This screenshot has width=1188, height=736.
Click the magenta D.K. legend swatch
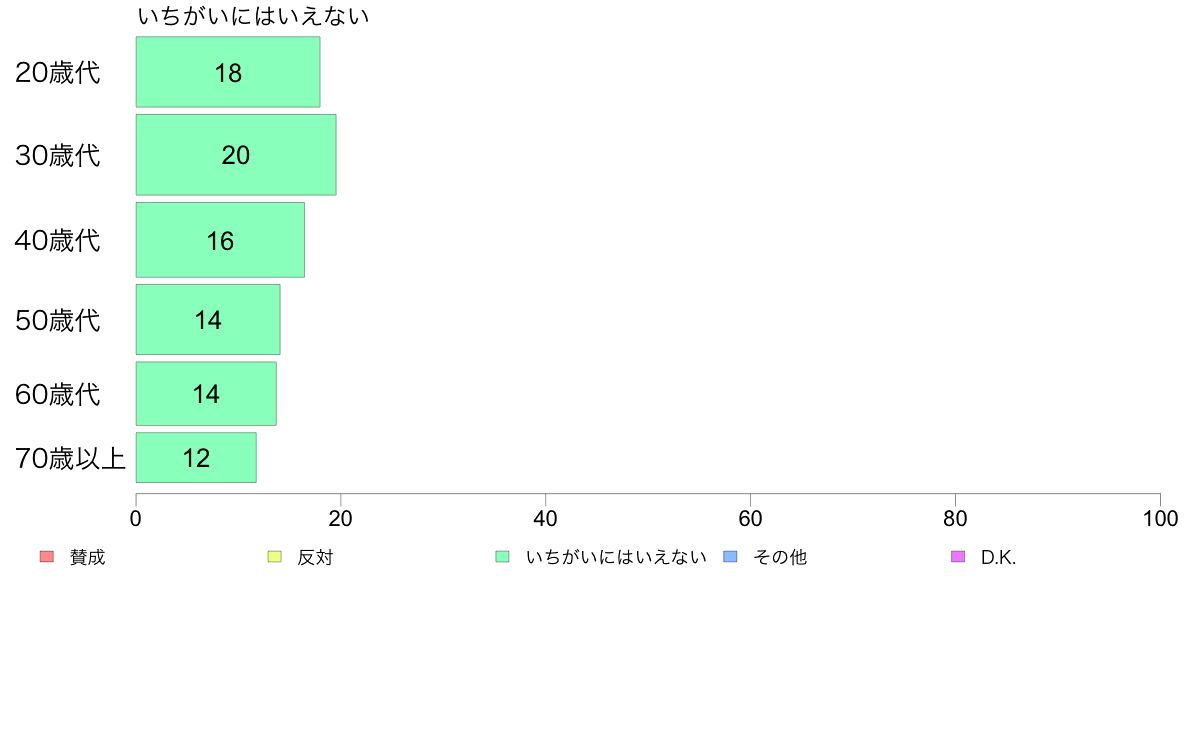pyautogui.click(x=958, y=556)
